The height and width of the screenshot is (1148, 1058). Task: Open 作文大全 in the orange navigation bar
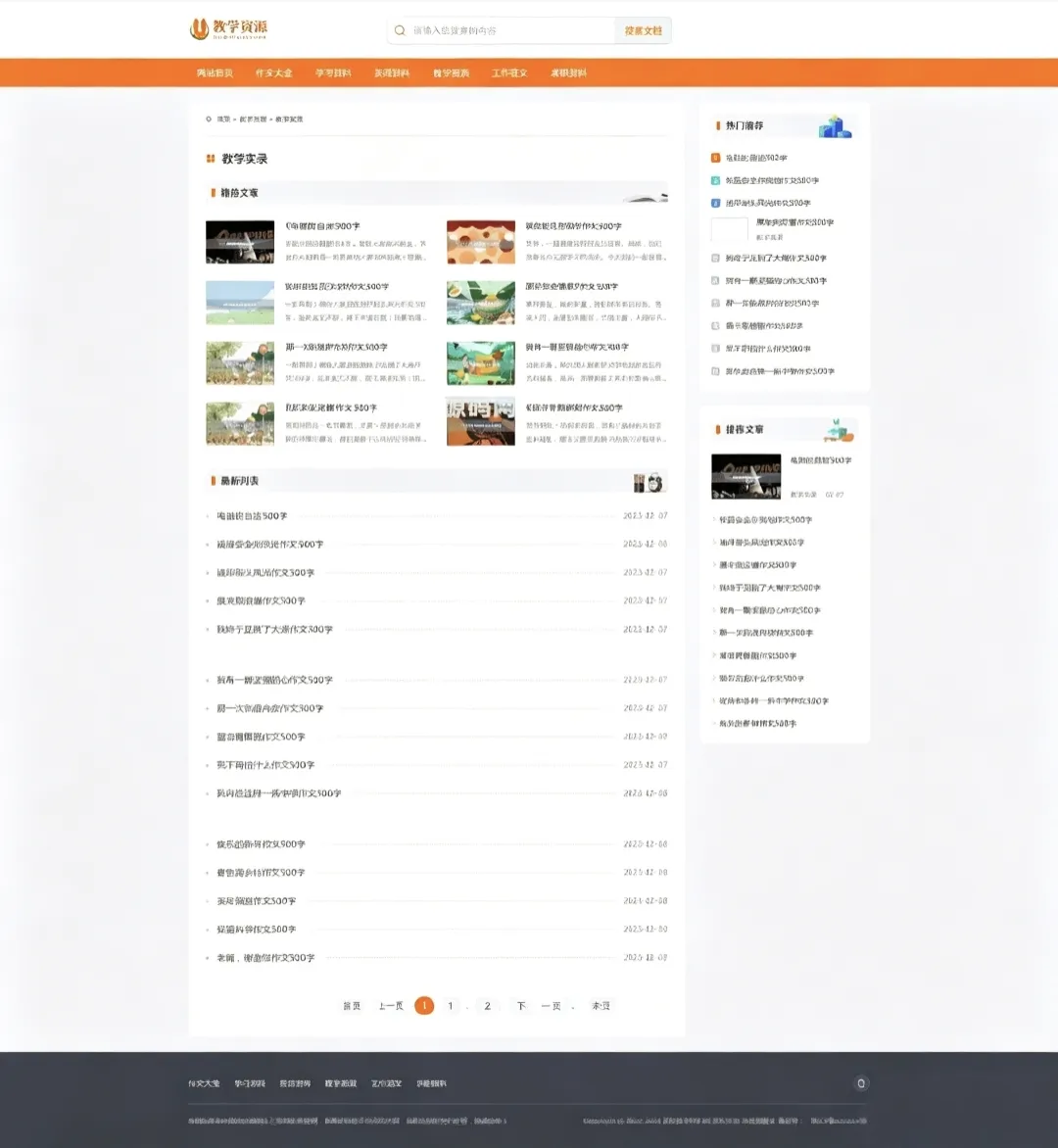point(274,73)
